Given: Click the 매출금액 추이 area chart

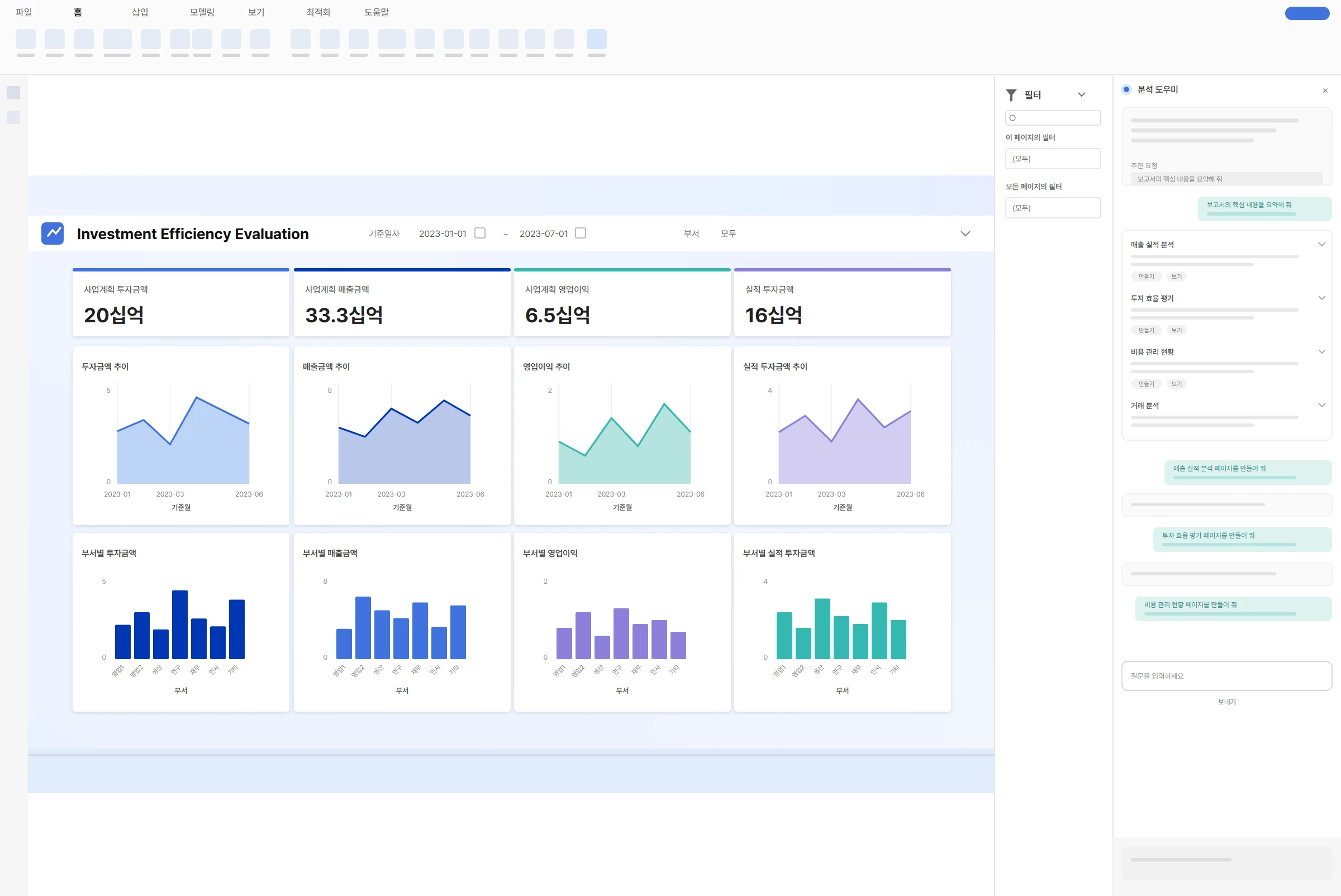Looking at the screenshot, I should 402,435.
